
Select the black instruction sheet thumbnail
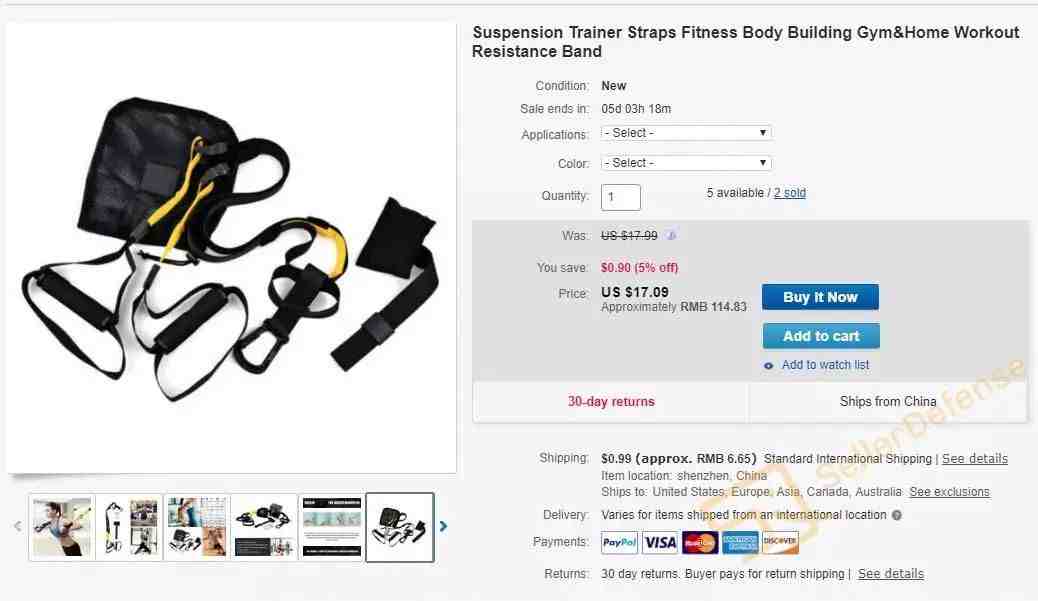332,528
